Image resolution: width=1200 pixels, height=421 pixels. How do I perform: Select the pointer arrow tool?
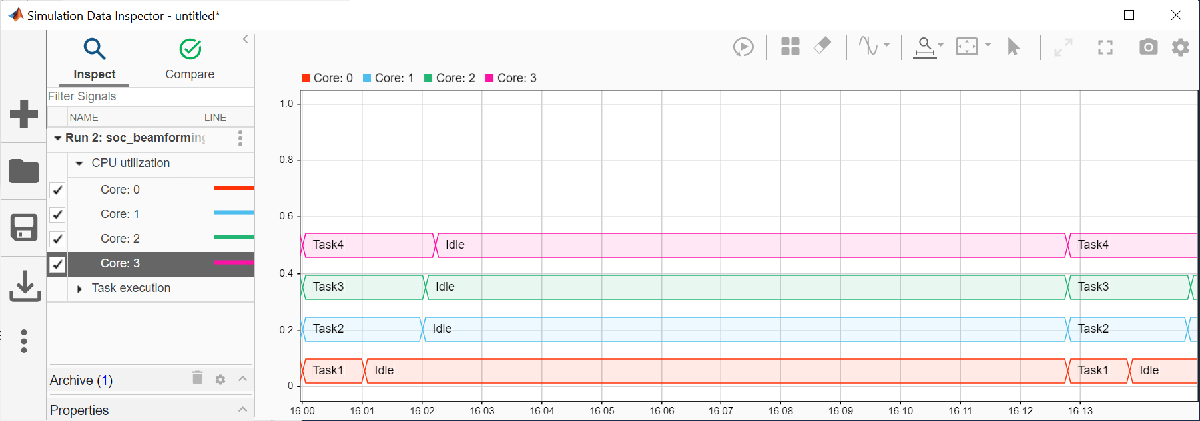(x=1013, y=47)
